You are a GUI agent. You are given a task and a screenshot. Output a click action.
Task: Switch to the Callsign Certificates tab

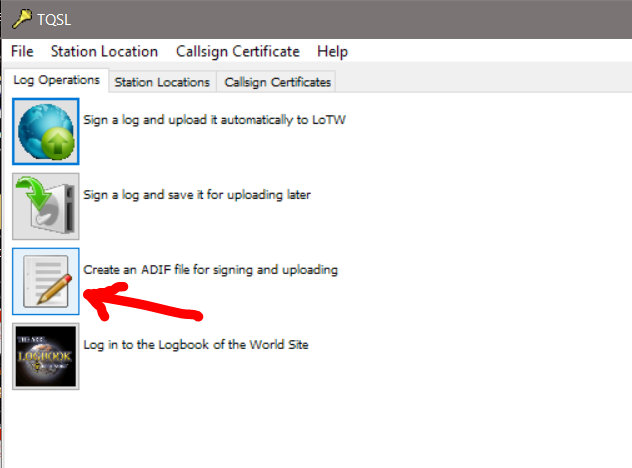coord(277,82)
